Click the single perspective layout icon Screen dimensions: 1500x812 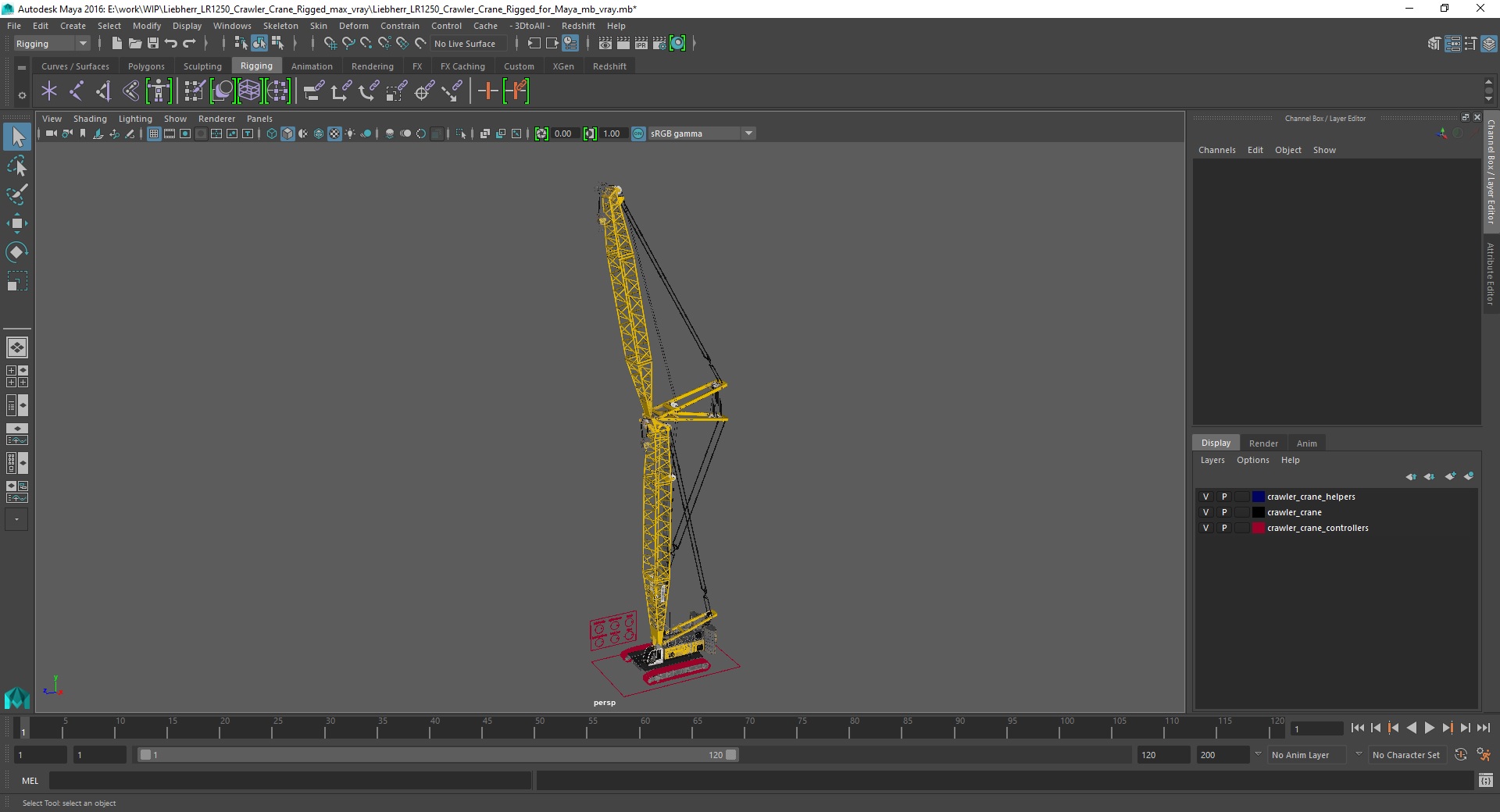(16, 347)
